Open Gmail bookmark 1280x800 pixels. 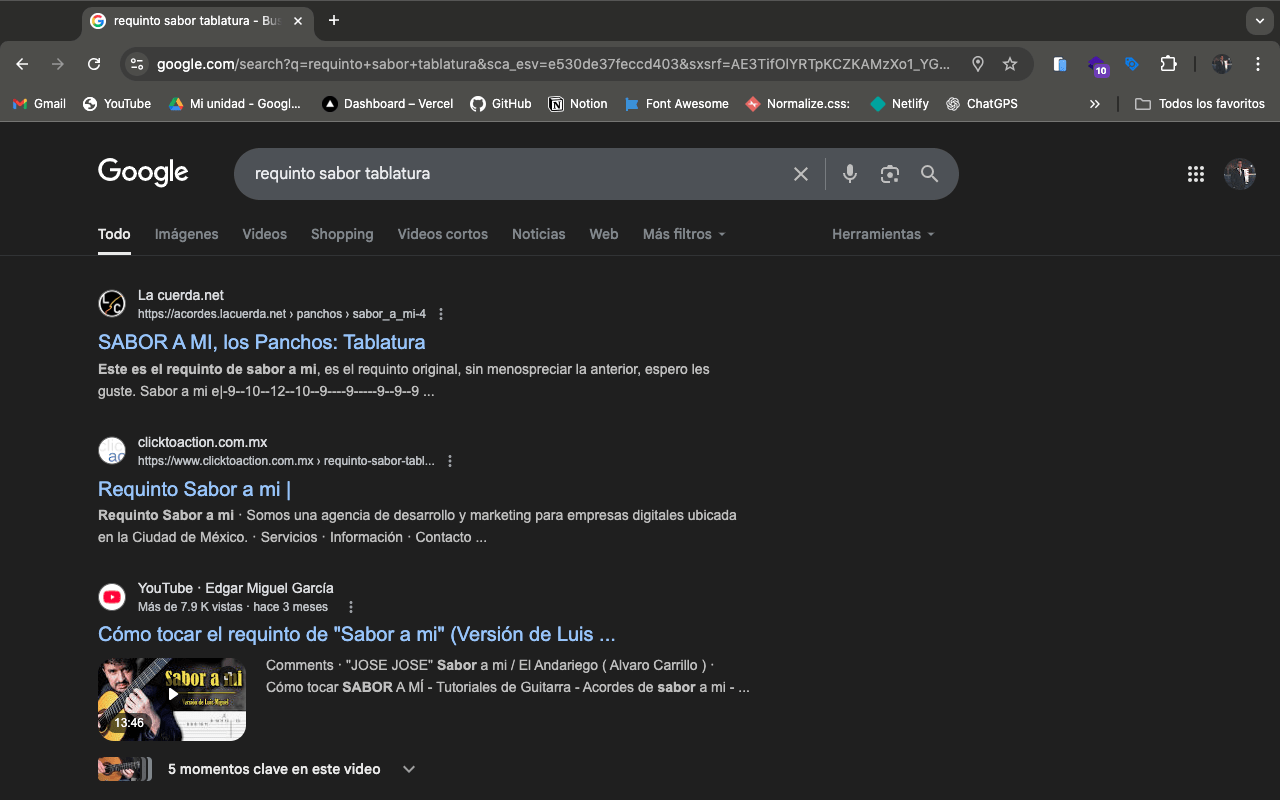pyautogui.click(x=39, y=104)
